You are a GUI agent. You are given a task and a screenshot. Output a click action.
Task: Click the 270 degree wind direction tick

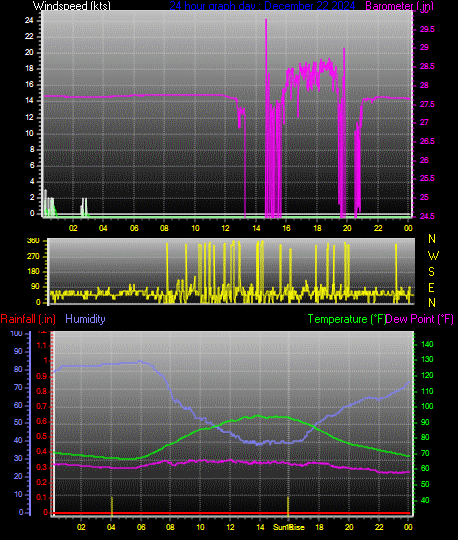33,256
